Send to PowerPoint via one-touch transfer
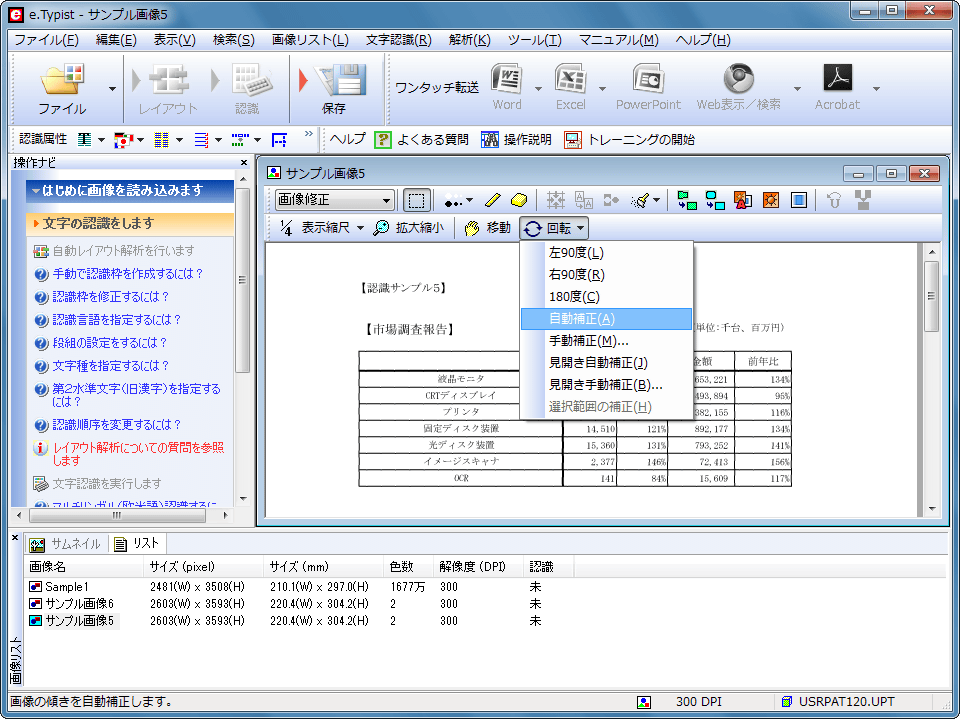This screenshot has height=719, width=960. pyautogui.click(x=648, y=78)
